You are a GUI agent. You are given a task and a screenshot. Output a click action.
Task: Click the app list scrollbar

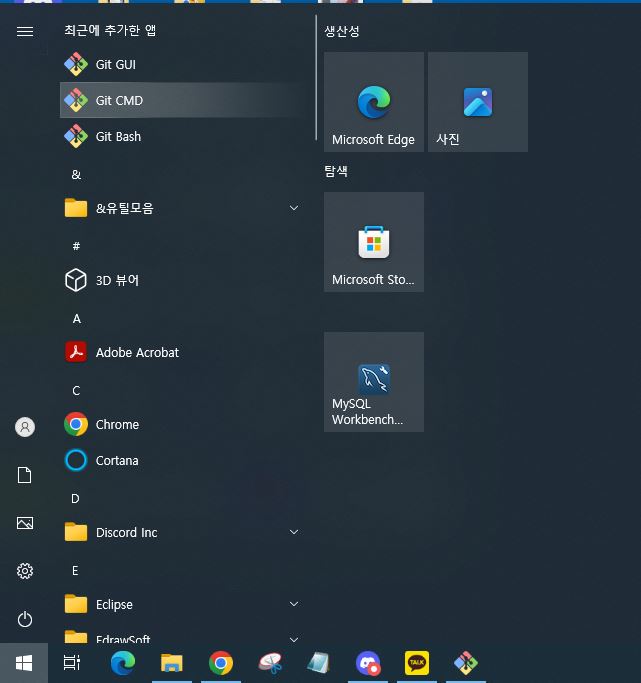(x=316, y=78)
